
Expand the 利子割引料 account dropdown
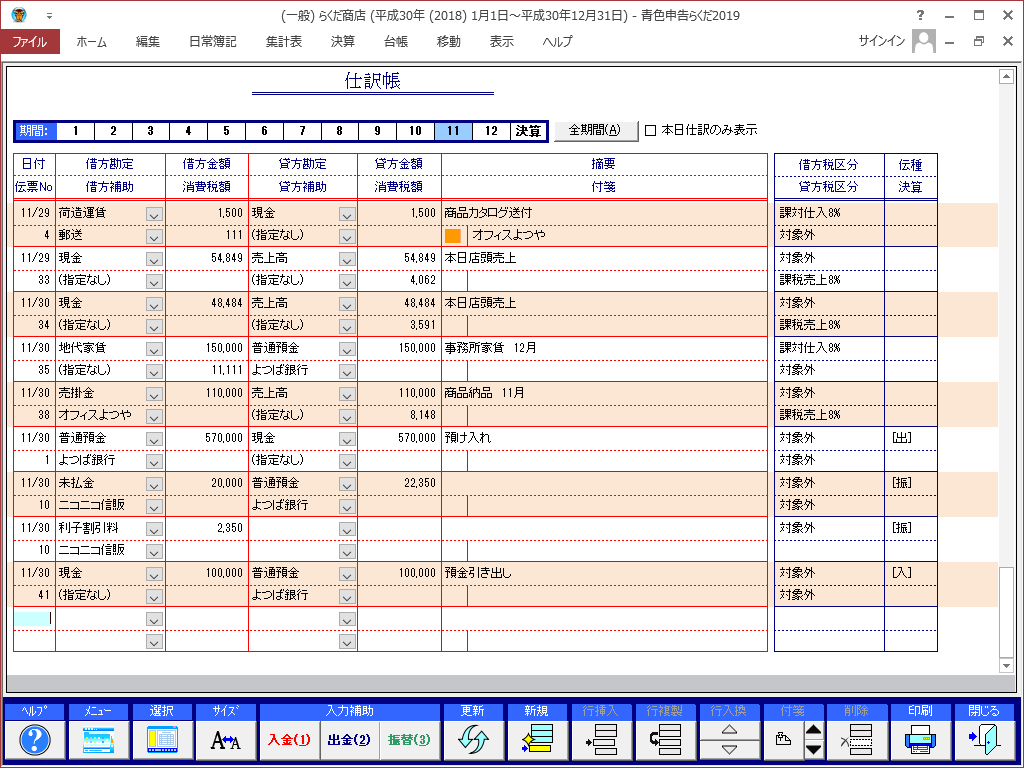coord(154,530)
